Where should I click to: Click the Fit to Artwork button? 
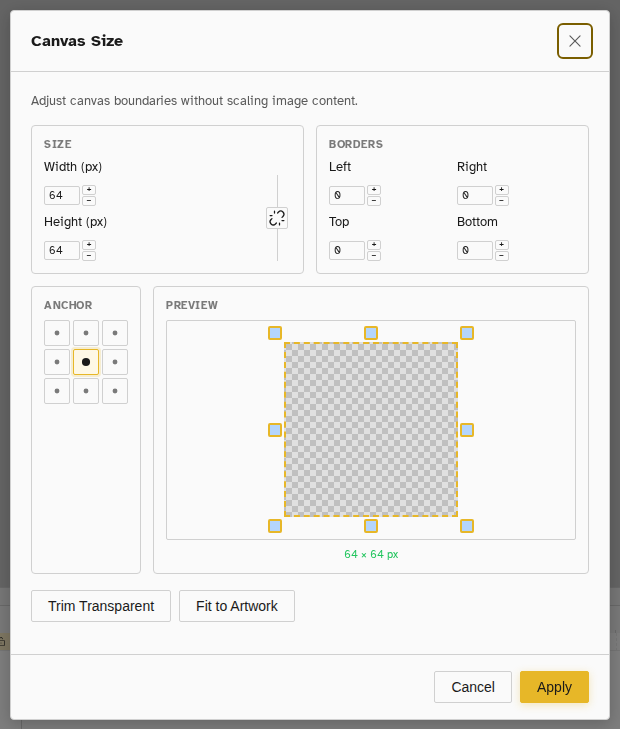237,606
